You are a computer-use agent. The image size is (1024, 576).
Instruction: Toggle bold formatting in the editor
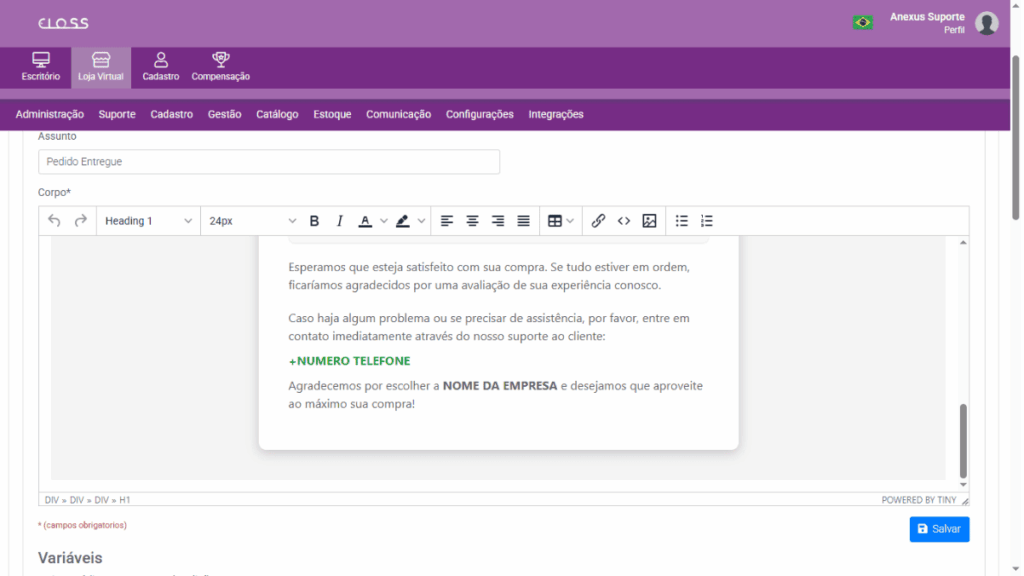(314, 221)
